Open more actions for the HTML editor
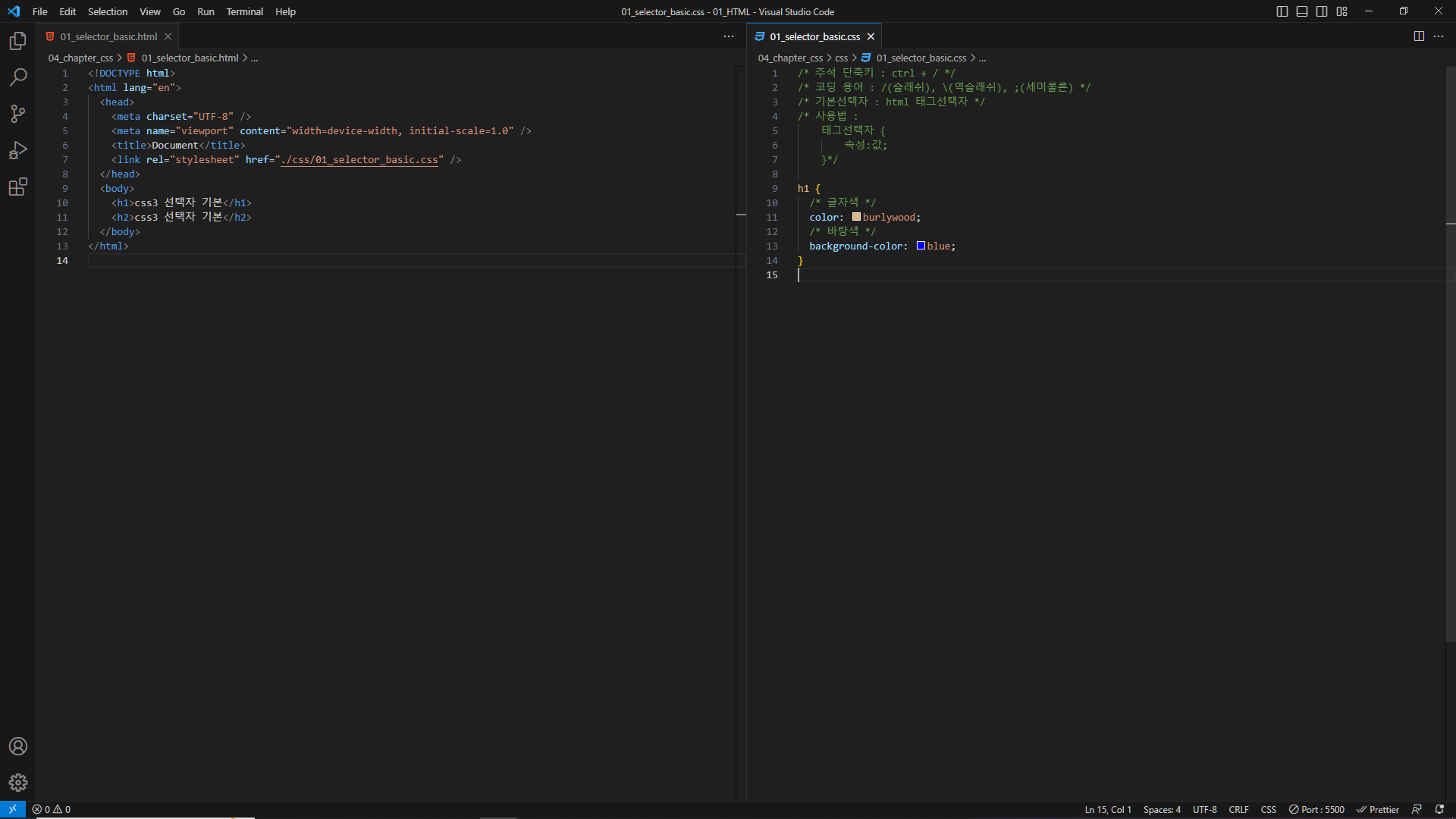 click(x=728, y=36)
